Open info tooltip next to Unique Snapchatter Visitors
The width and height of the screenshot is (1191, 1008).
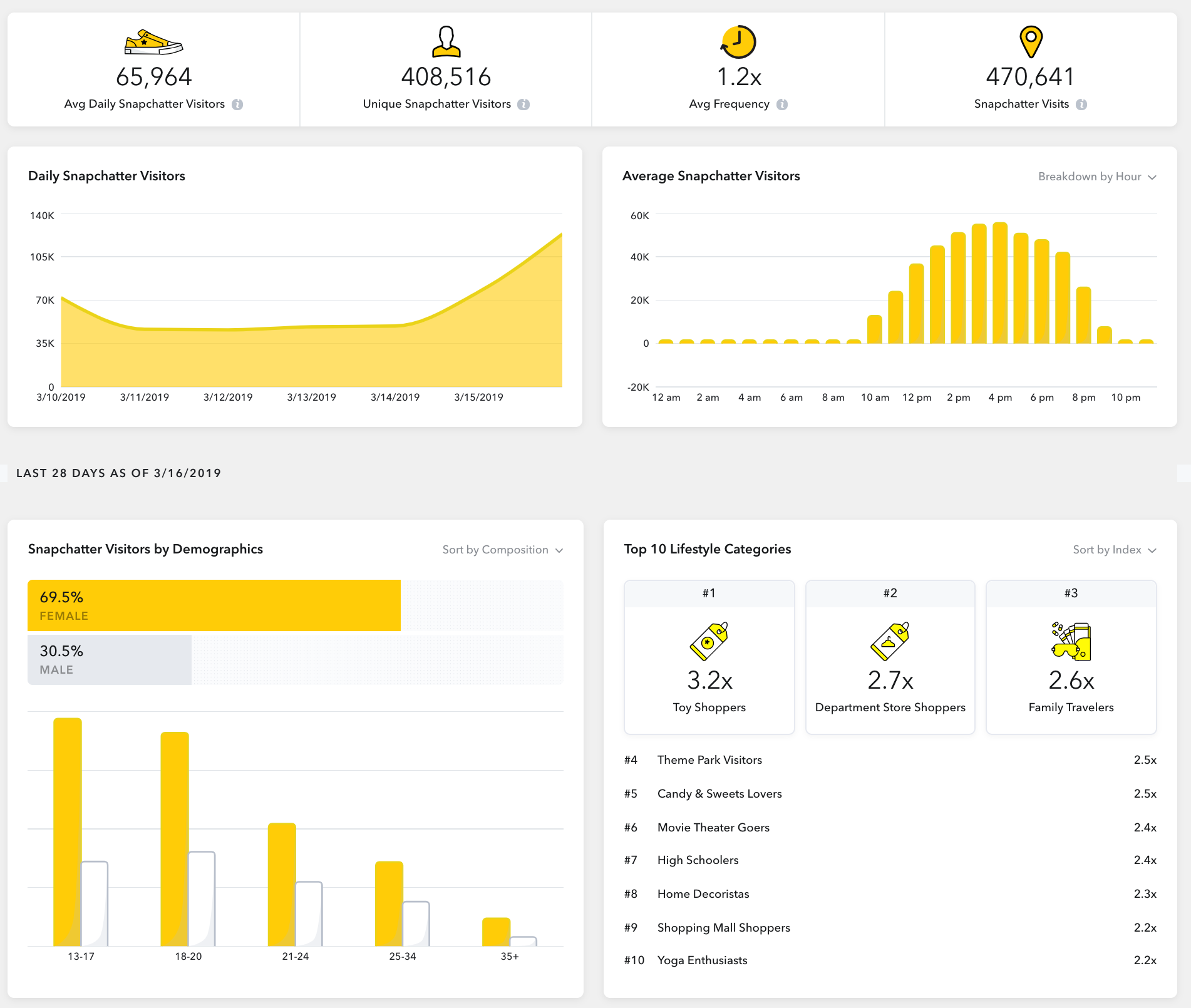point(524,105)
